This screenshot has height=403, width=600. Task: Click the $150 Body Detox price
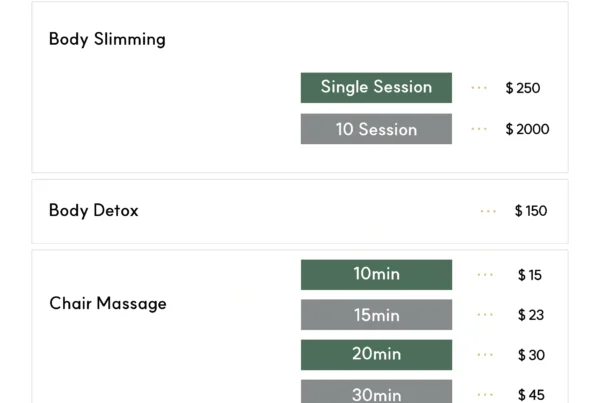pyautogui.click(x=531, y=211)
